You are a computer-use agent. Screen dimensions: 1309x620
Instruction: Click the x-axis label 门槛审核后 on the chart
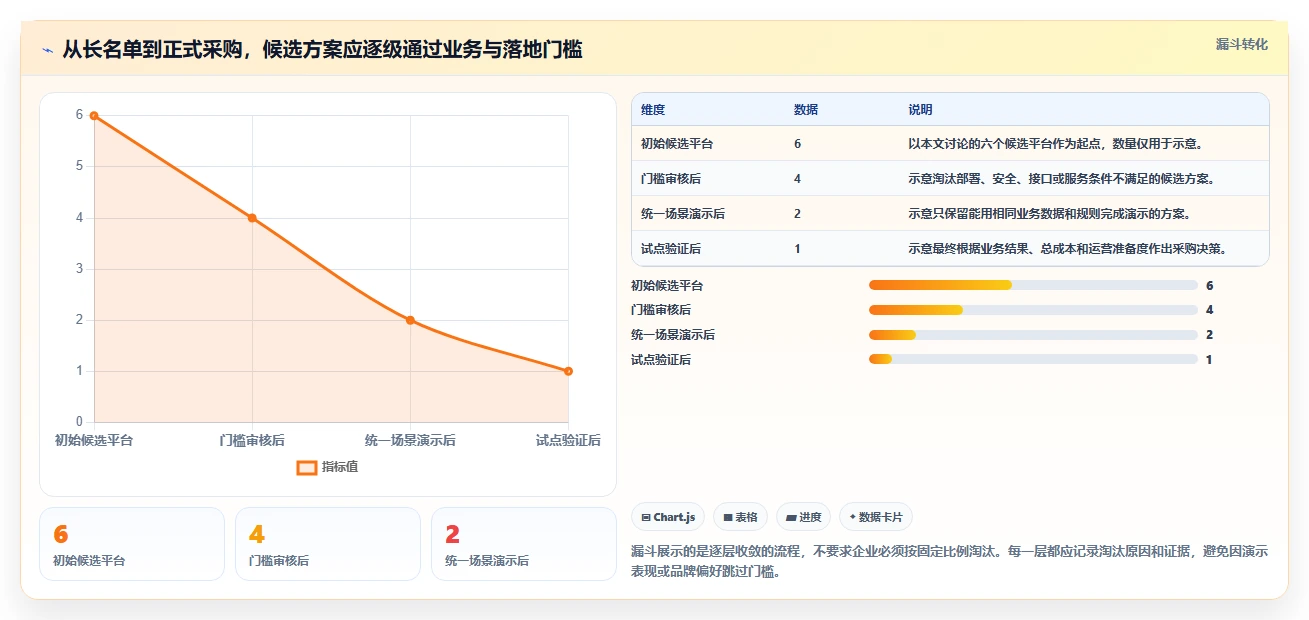pos(252,440)
